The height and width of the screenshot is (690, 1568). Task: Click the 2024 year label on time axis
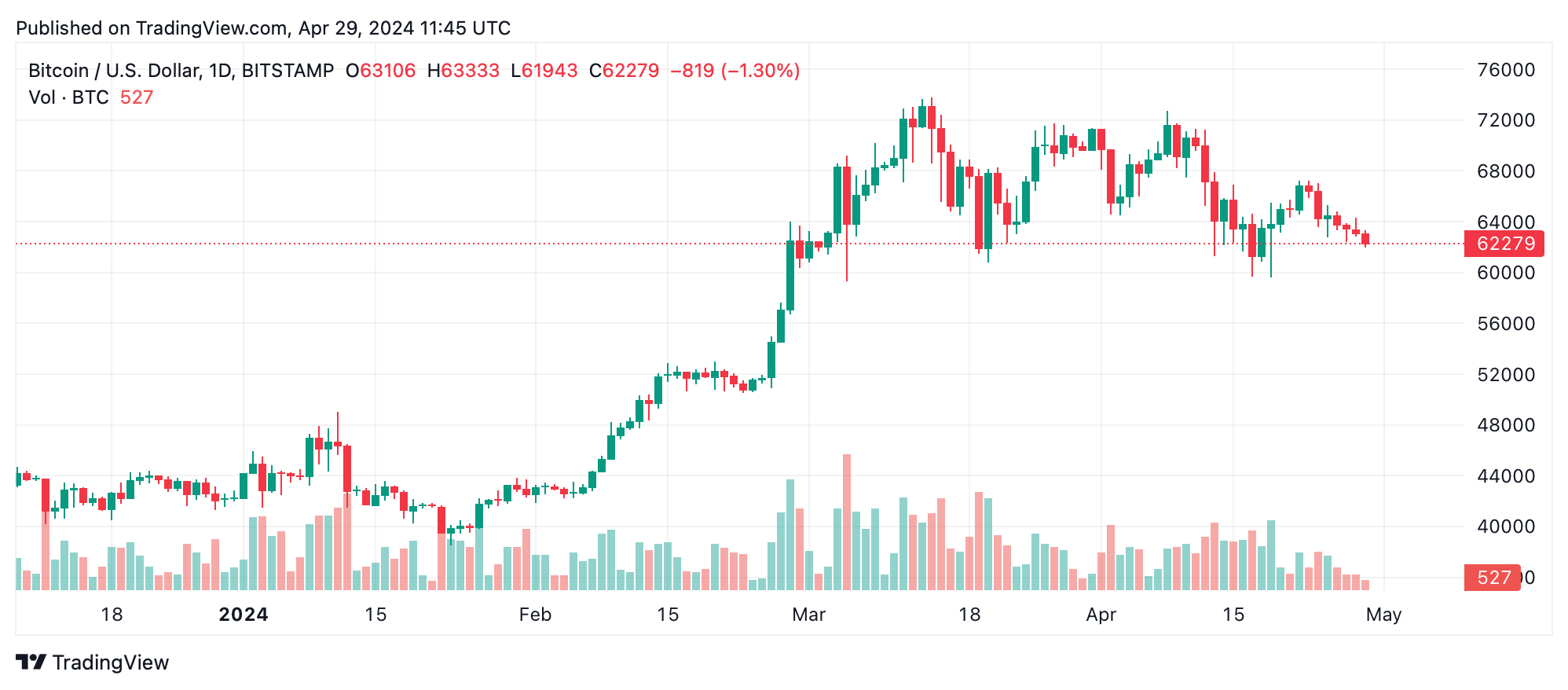244,615
